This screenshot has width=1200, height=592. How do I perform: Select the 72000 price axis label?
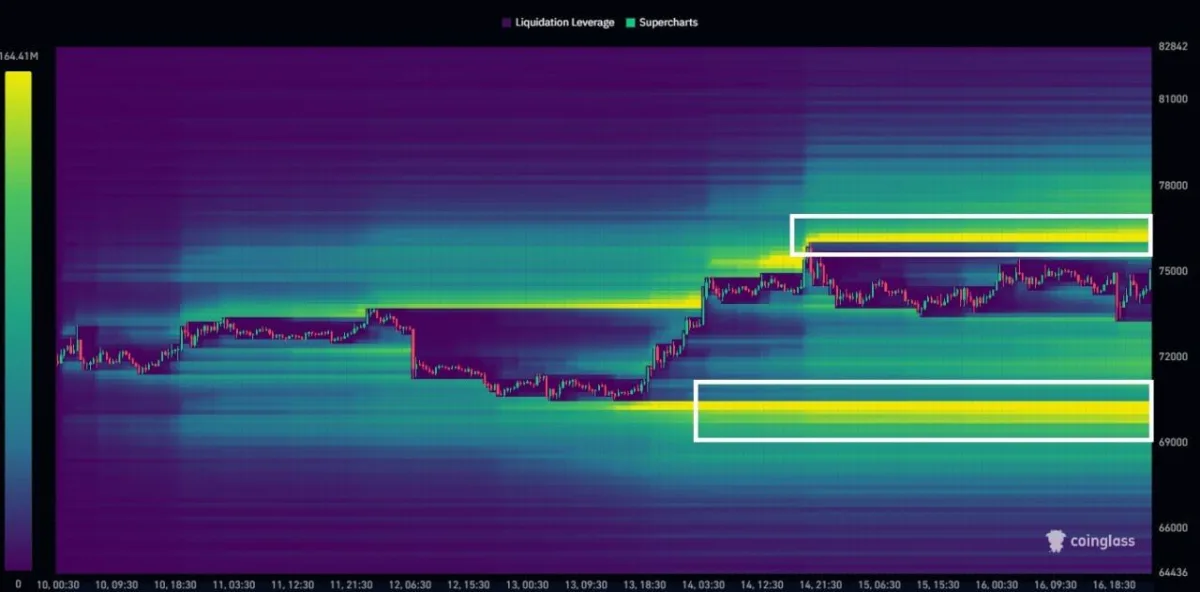(x=1174, y=356)
